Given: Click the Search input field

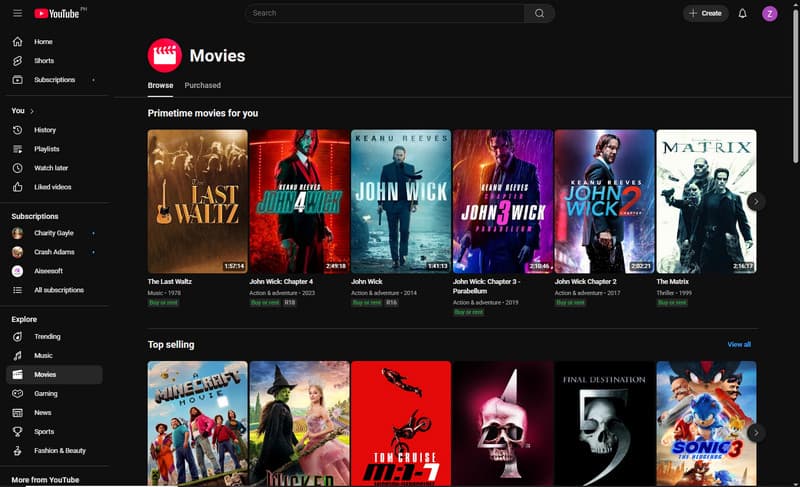Looking at the screenshot, I should [x=385, y=13].
